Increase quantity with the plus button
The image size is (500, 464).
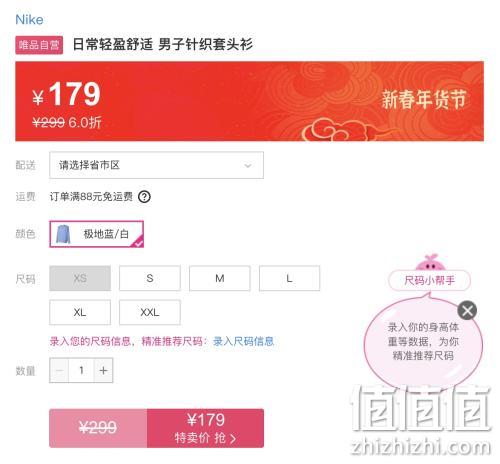pyautogui.click(x=104, y=370)
